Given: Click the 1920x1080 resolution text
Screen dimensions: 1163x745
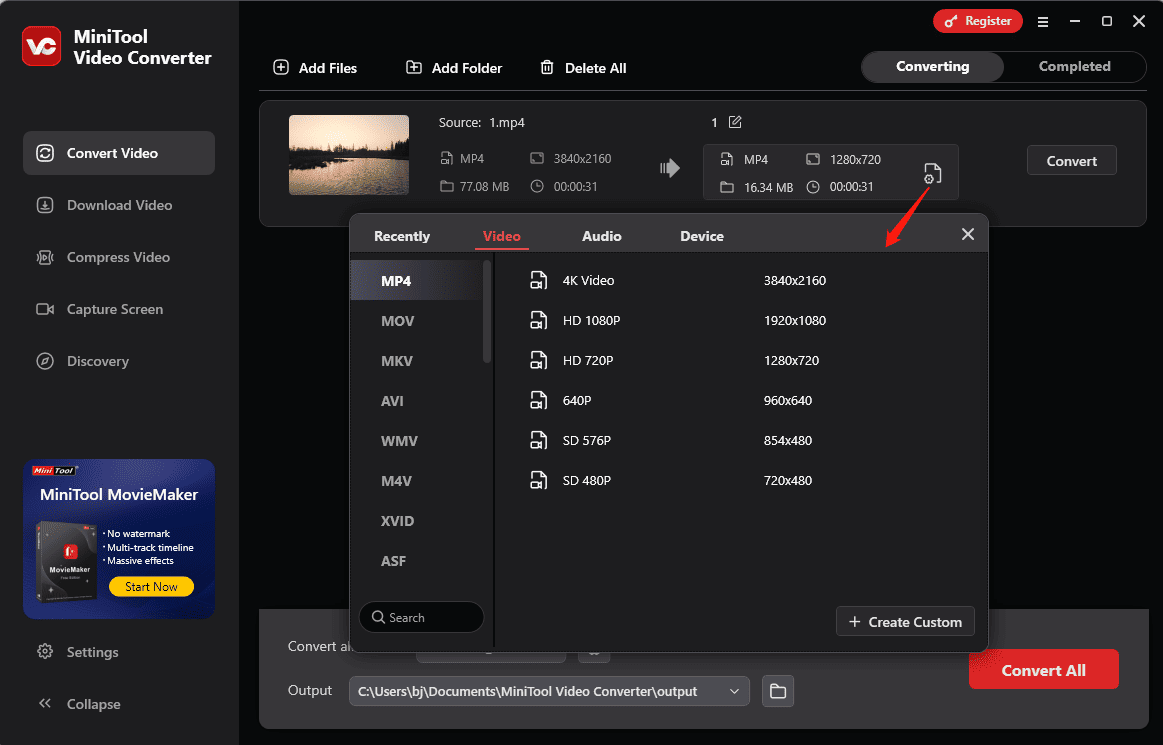Looking at the screenshot, I should pyautogui.click(x=794, y=321).
